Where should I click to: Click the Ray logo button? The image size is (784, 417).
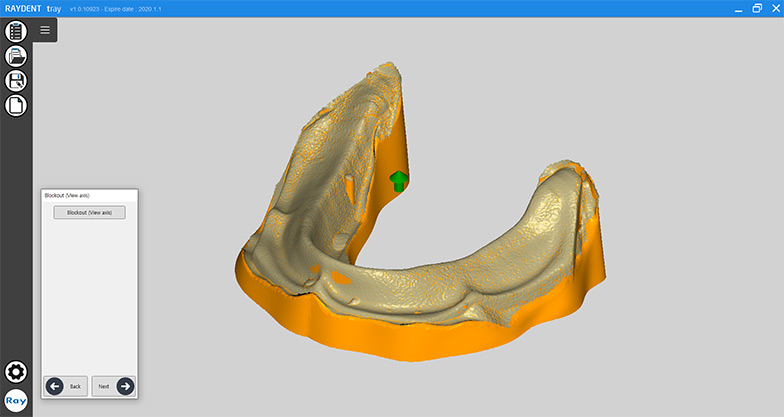16,401
